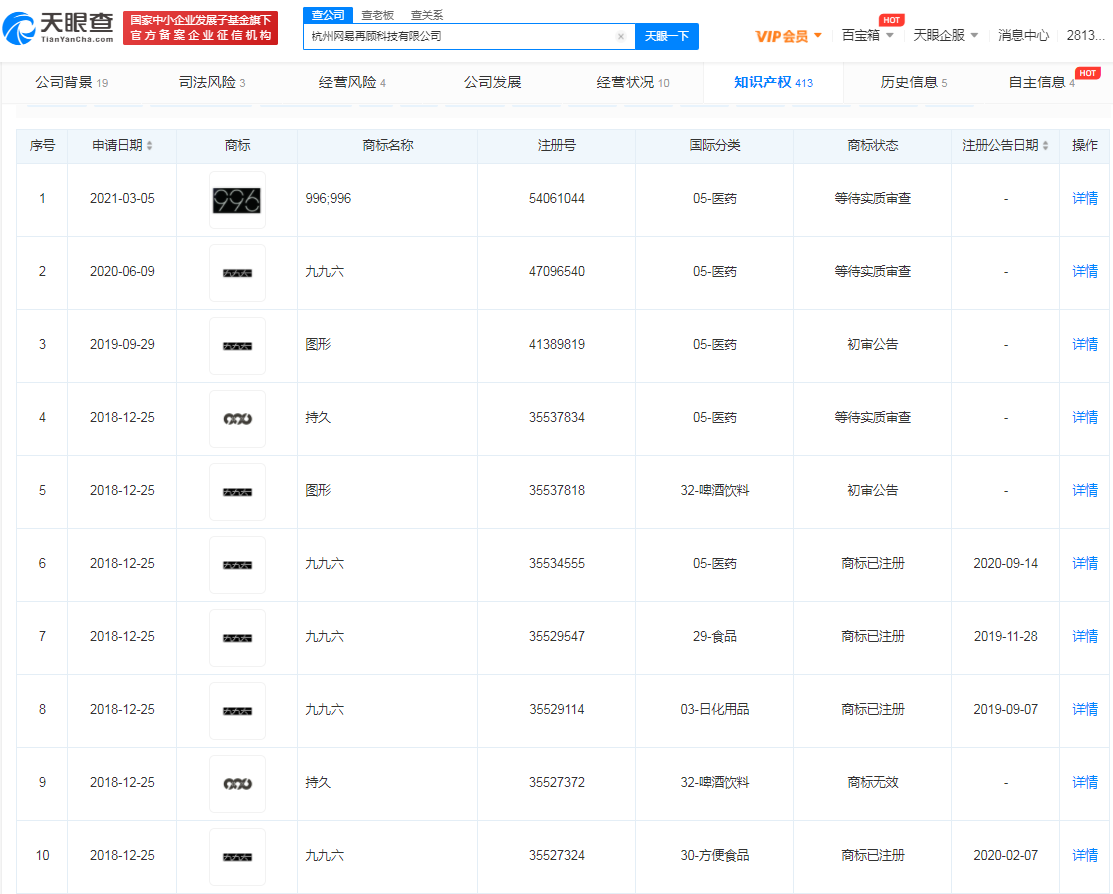Open the VIP会员 dropdown
Image resolution: width=1113 pixels, height=894 pixels.
pyautogui.click(x=794, y=35)
